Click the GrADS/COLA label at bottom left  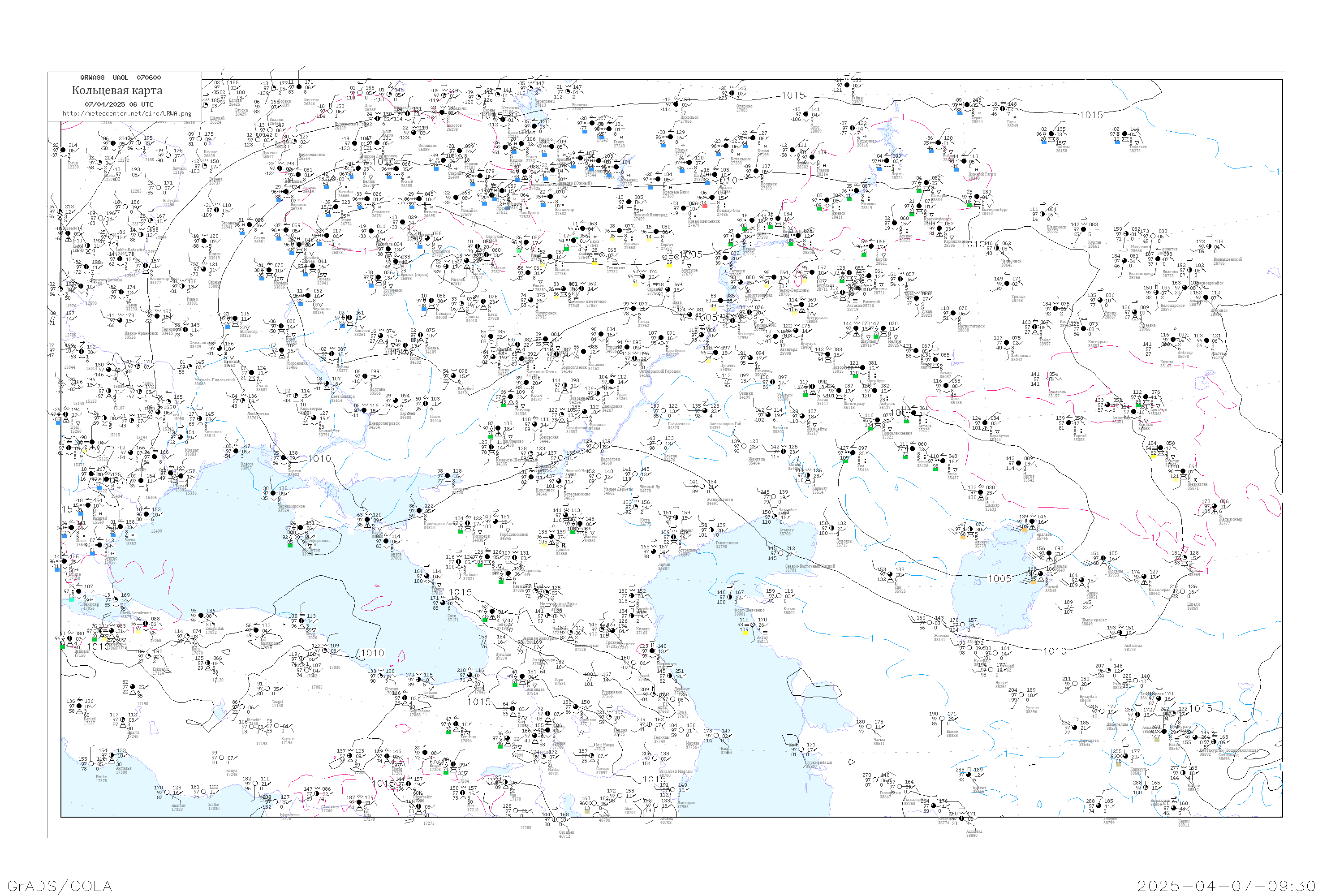(60, 886)
